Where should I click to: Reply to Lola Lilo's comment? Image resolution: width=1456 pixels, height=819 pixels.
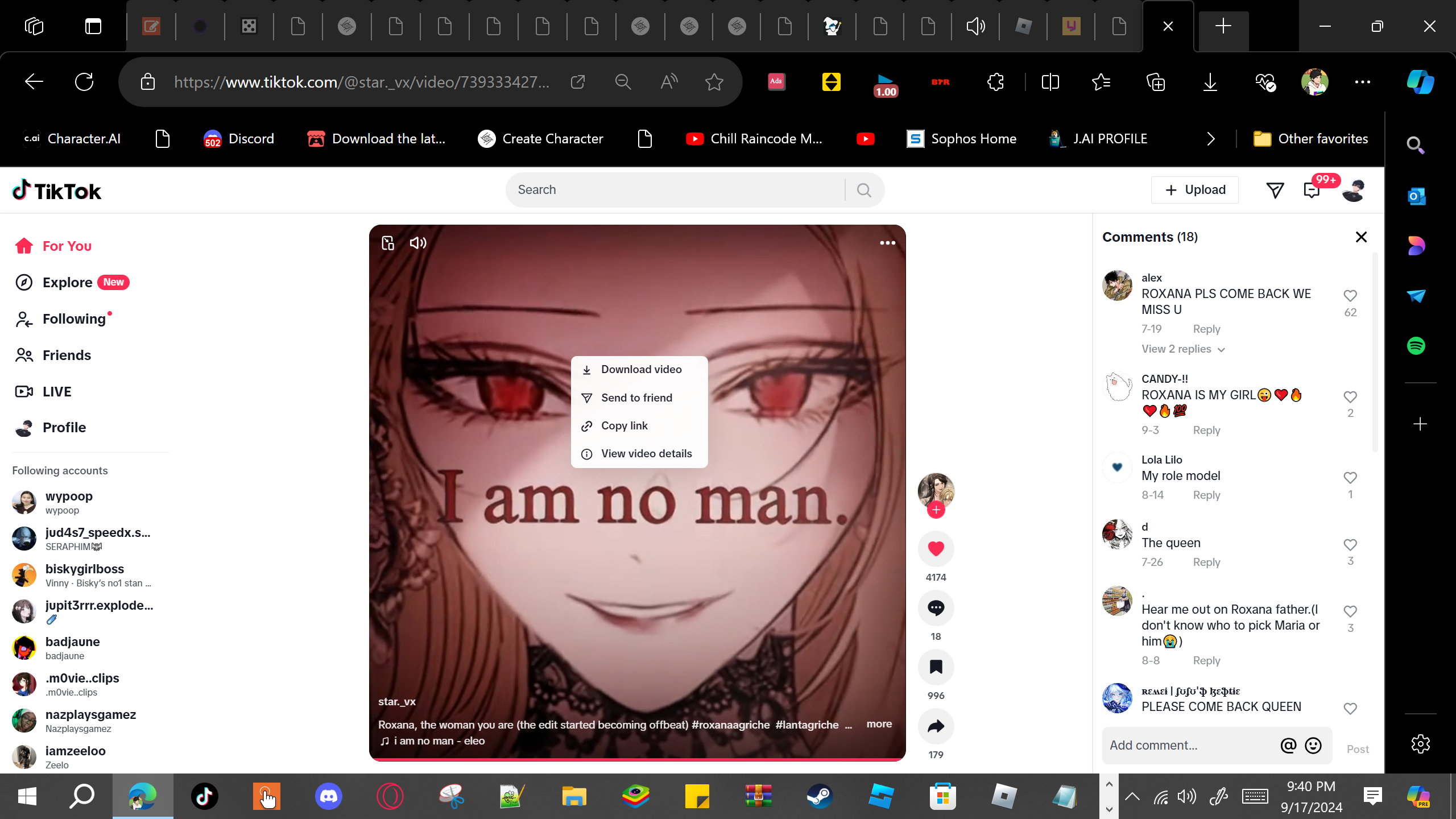(x=1206, y=495)
